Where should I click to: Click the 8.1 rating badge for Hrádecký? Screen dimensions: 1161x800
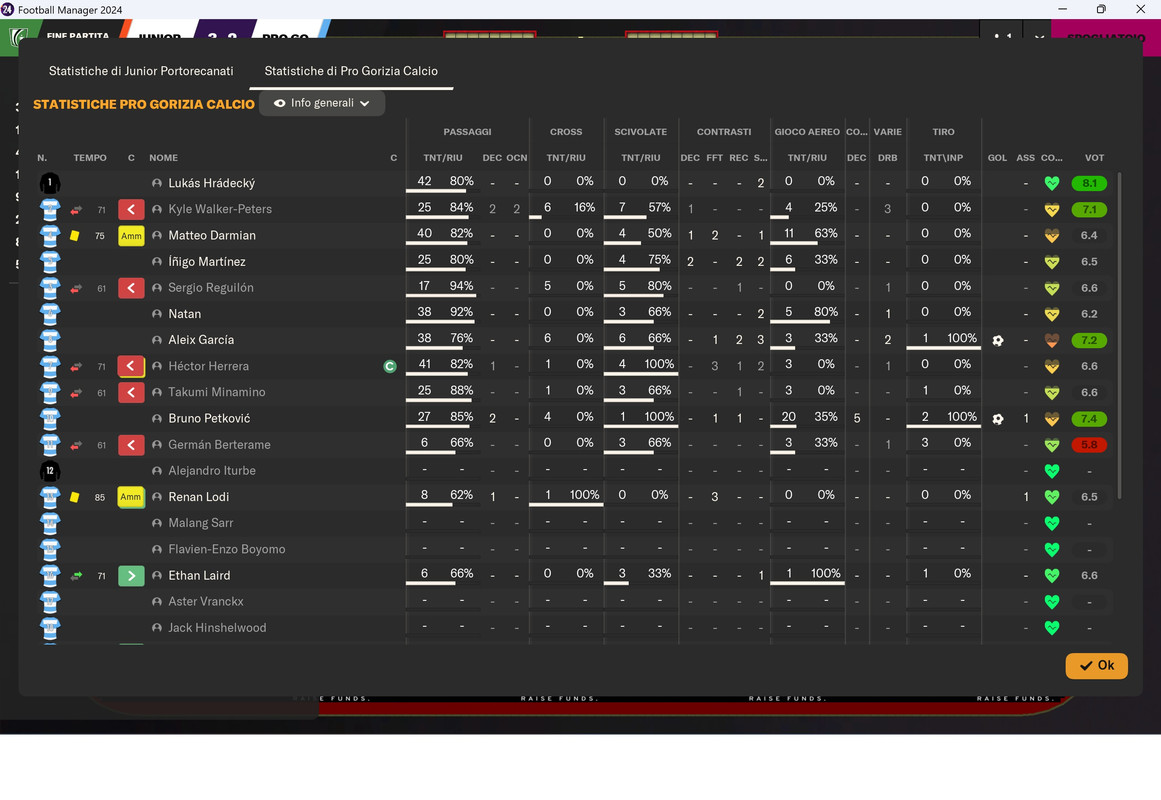tap(1089, 183)
